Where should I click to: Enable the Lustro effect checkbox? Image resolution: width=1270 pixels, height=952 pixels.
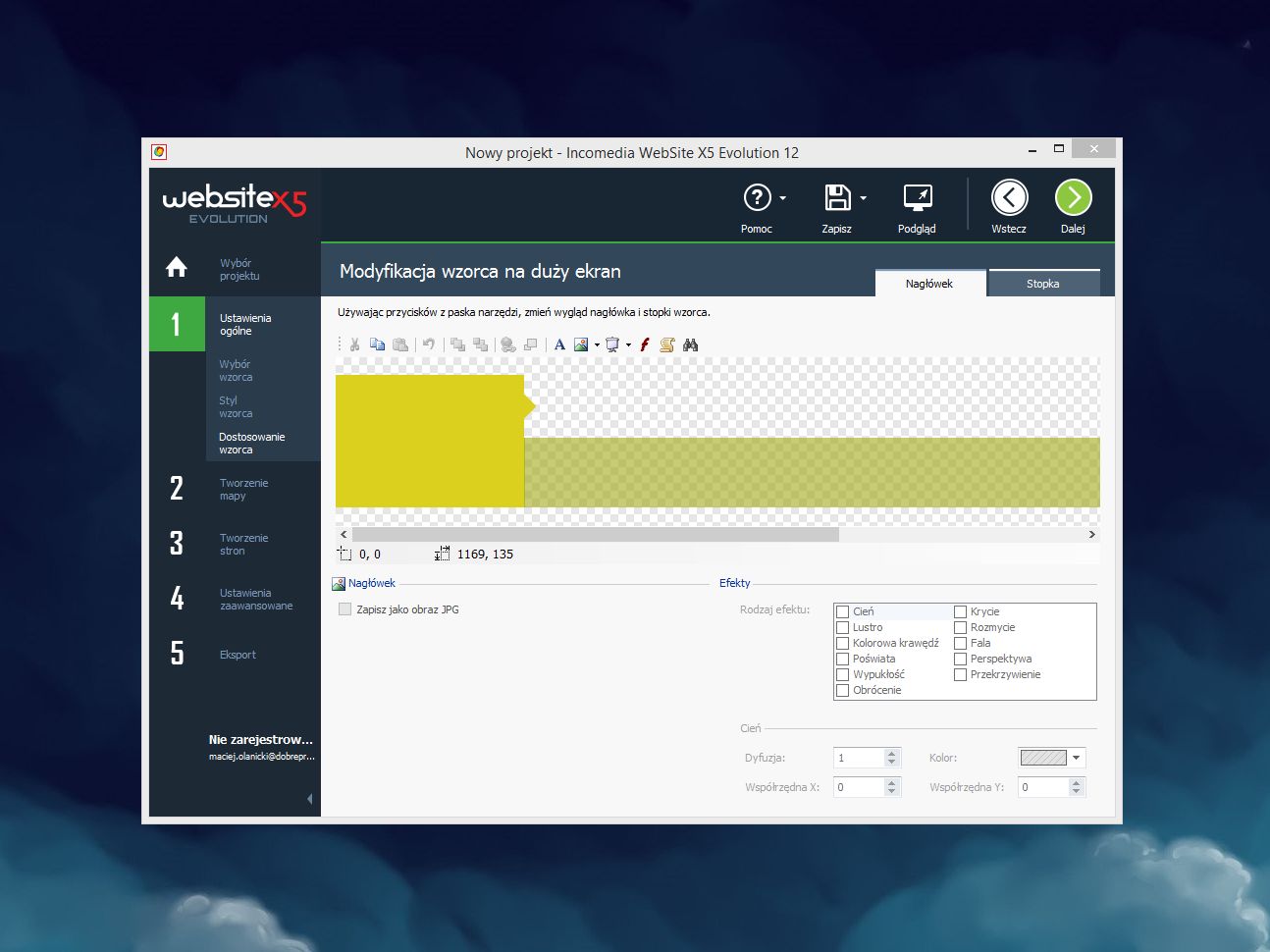(x=842, y=627)
